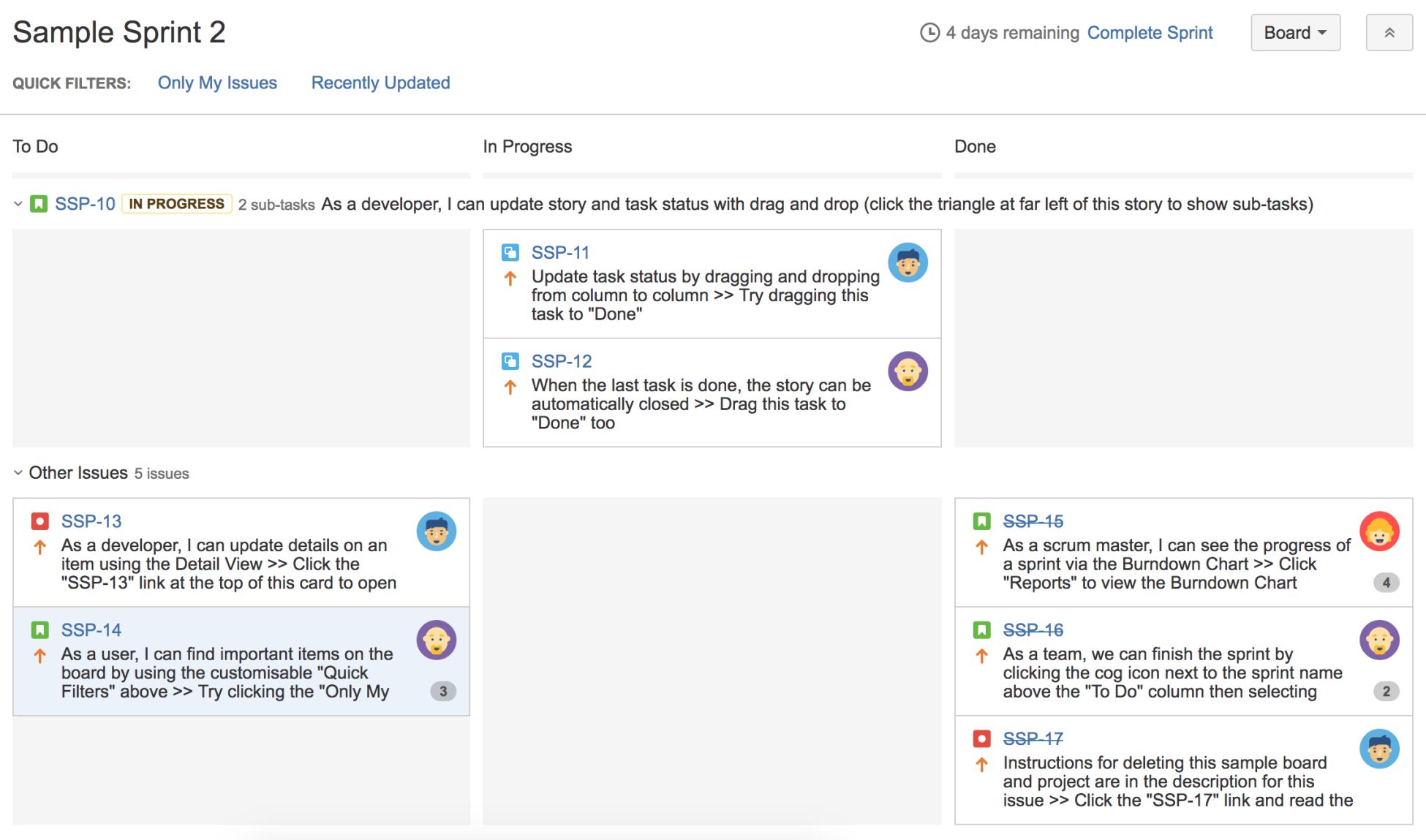Click the green story icon of SSP-10
Viewport: 1426px width, 840px height.
coord(39,204)
